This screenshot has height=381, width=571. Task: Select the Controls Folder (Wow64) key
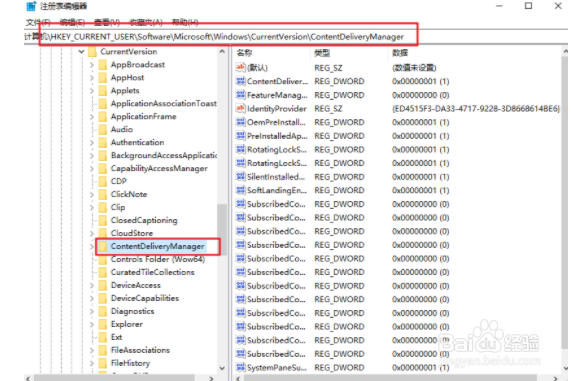(x=158, y=259)
